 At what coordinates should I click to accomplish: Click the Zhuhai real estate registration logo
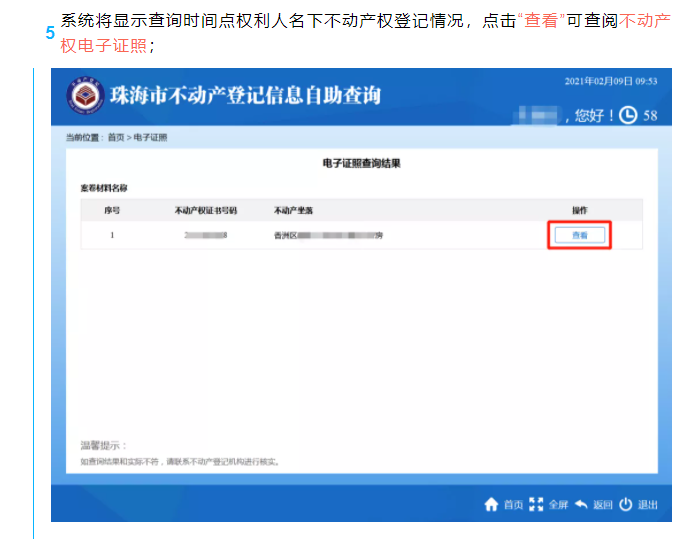pos(85,97)
